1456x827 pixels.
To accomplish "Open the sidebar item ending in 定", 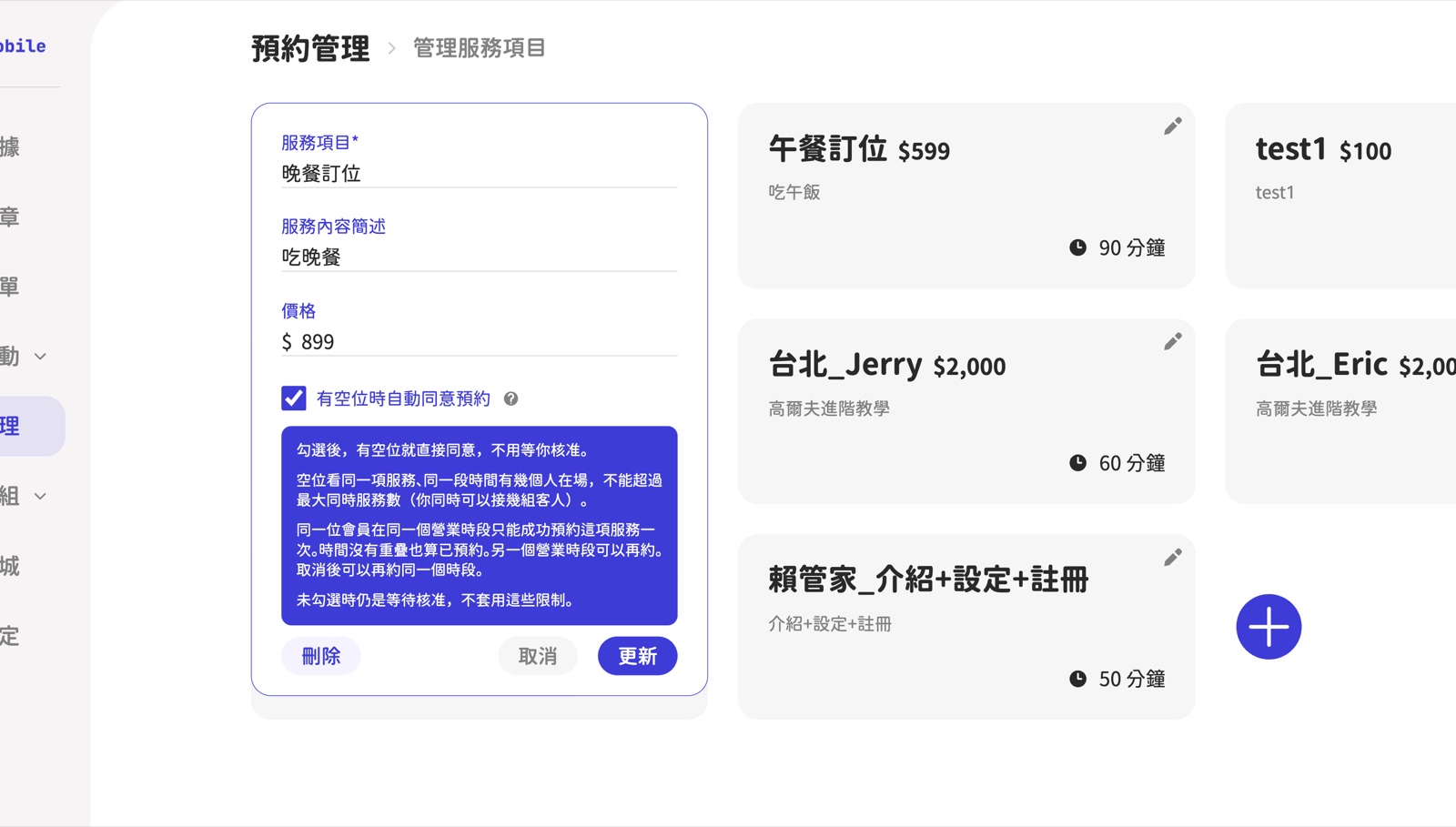I will [10, 636].
